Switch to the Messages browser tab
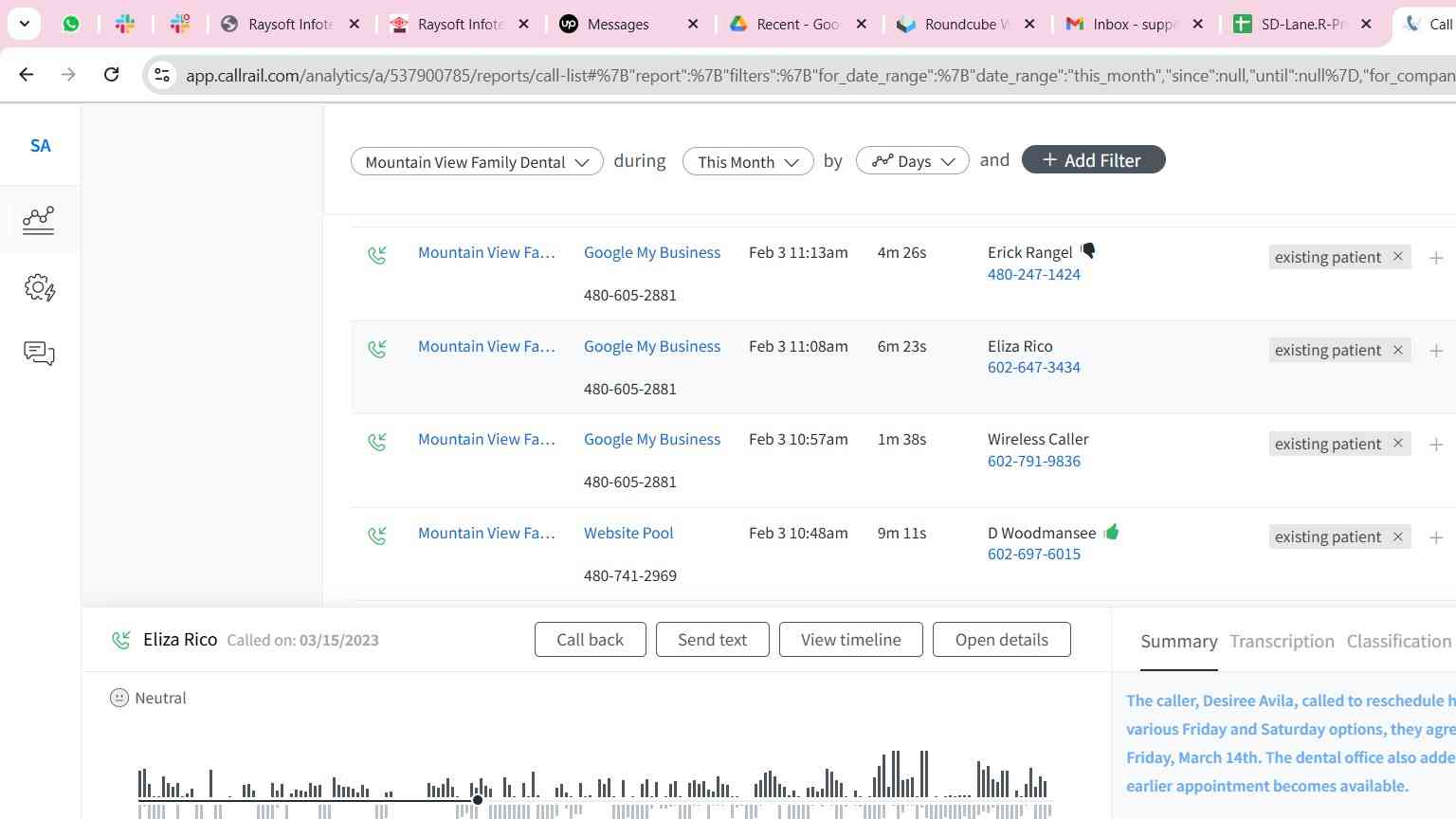The height and width of the screenshot is (819, 1456). [x=618, y=25]
